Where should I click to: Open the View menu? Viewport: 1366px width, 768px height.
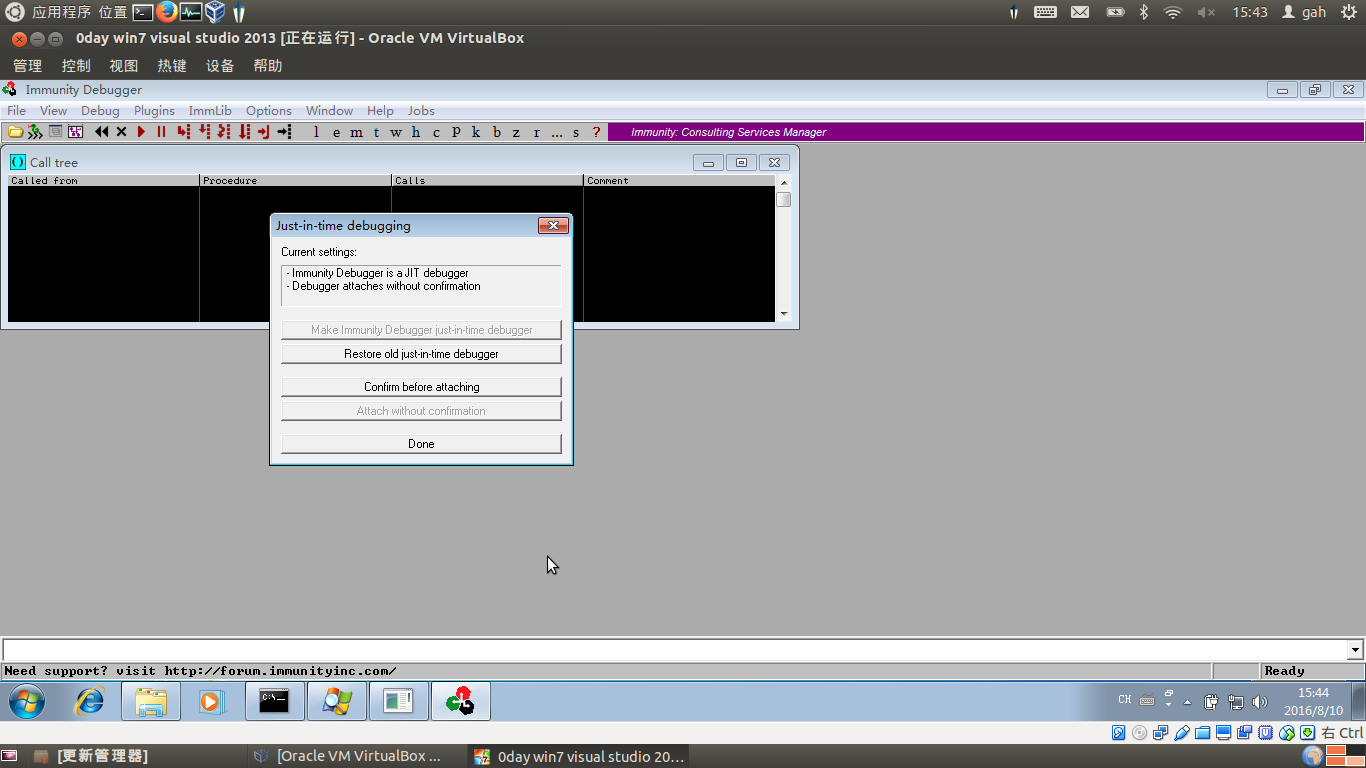(x=53, y=111)
